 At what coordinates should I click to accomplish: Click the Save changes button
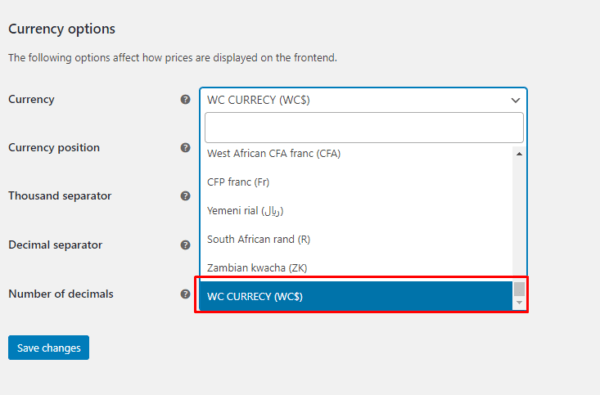(49, 348)
